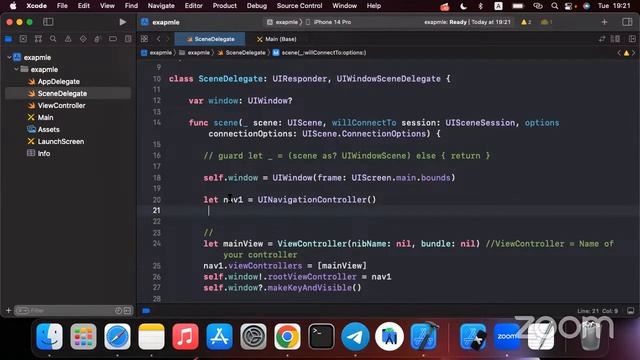Open the Debug menu
640x360 pixels.
(257, 6)
